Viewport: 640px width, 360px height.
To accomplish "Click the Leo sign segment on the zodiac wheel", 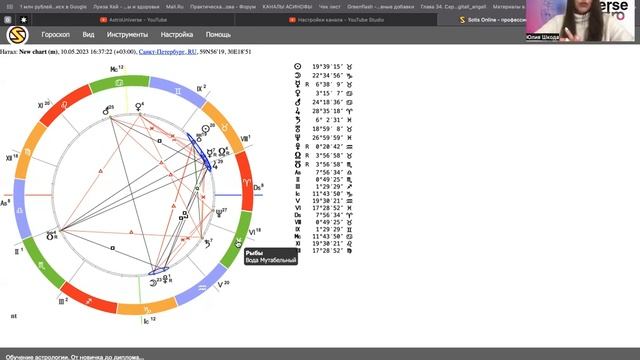I will pos(64,104).
